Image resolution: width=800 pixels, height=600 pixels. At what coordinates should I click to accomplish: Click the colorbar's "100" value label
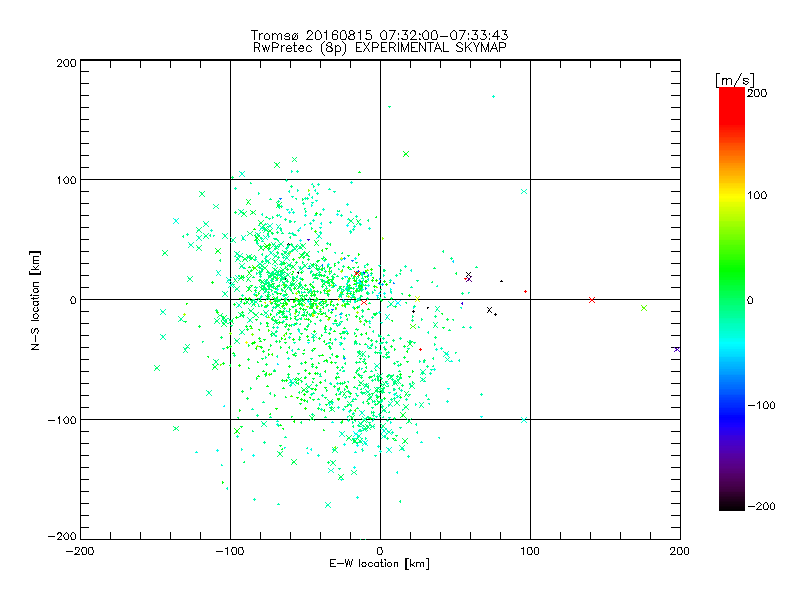click(x=757, y=195)
